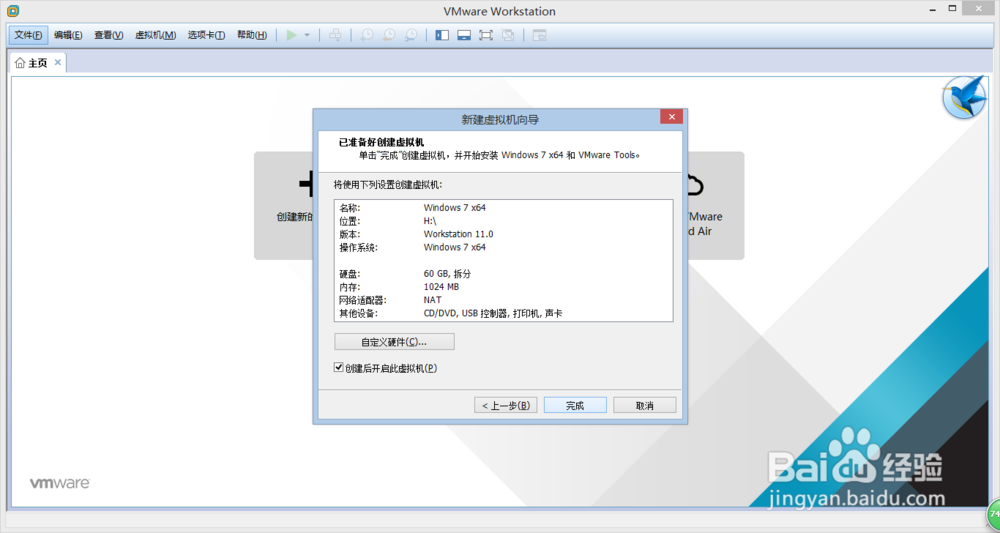
Task: Open the 查看(V) menu
Action: coord(108,35)
